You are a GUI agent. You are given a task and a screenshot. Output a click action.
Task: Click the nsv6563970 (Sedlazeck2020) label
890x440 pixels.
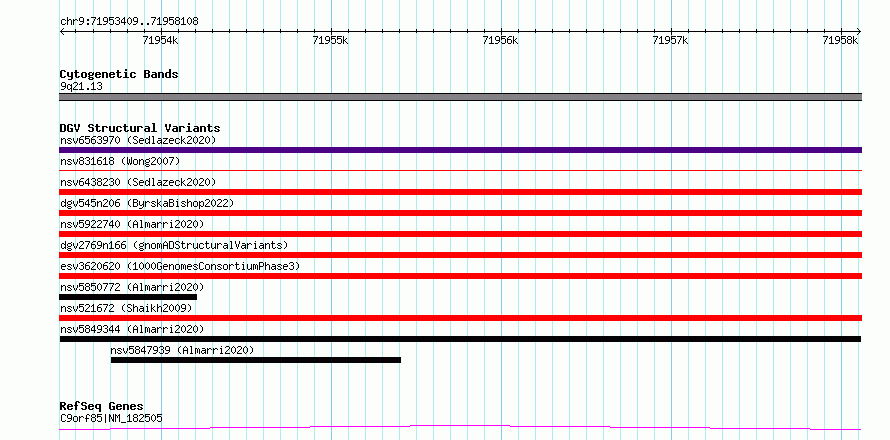(138, 140)
